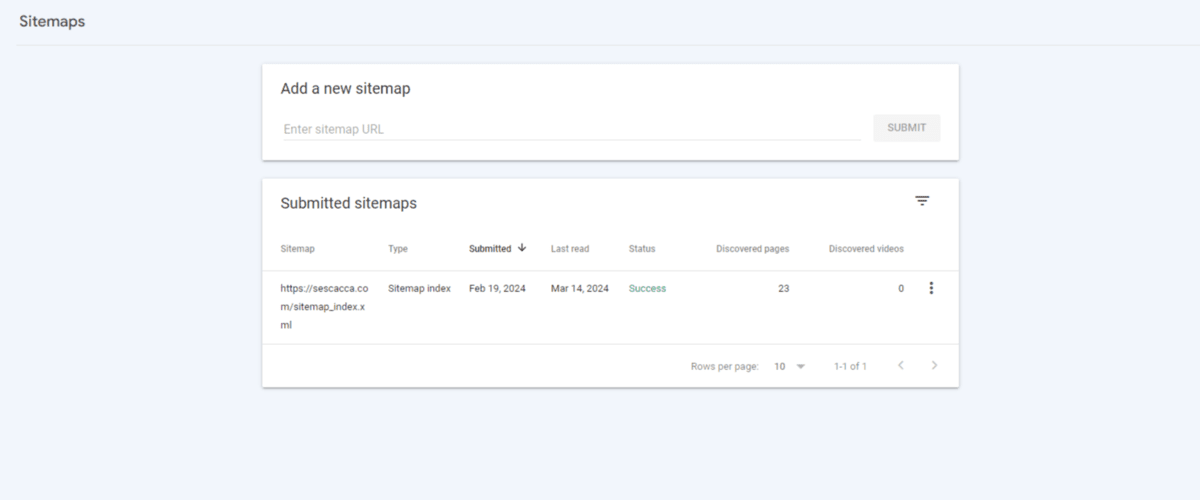The height and width of the screenshot is (500, 1200).
Task: Click the Mar 14, 2024 last read date
Action: (x=579, y=288)
